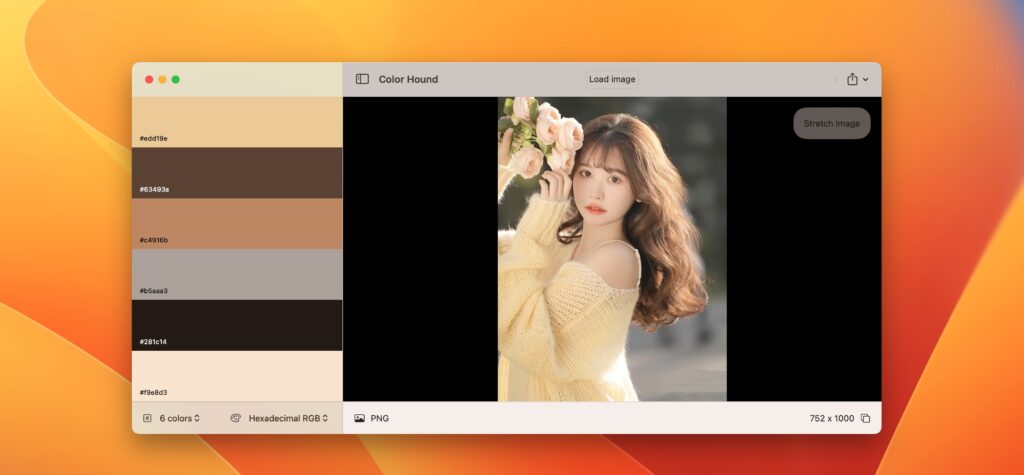The height and width of the screenshot is (475, 1024).
Task: Click the PNG format label
Action: 379,418
